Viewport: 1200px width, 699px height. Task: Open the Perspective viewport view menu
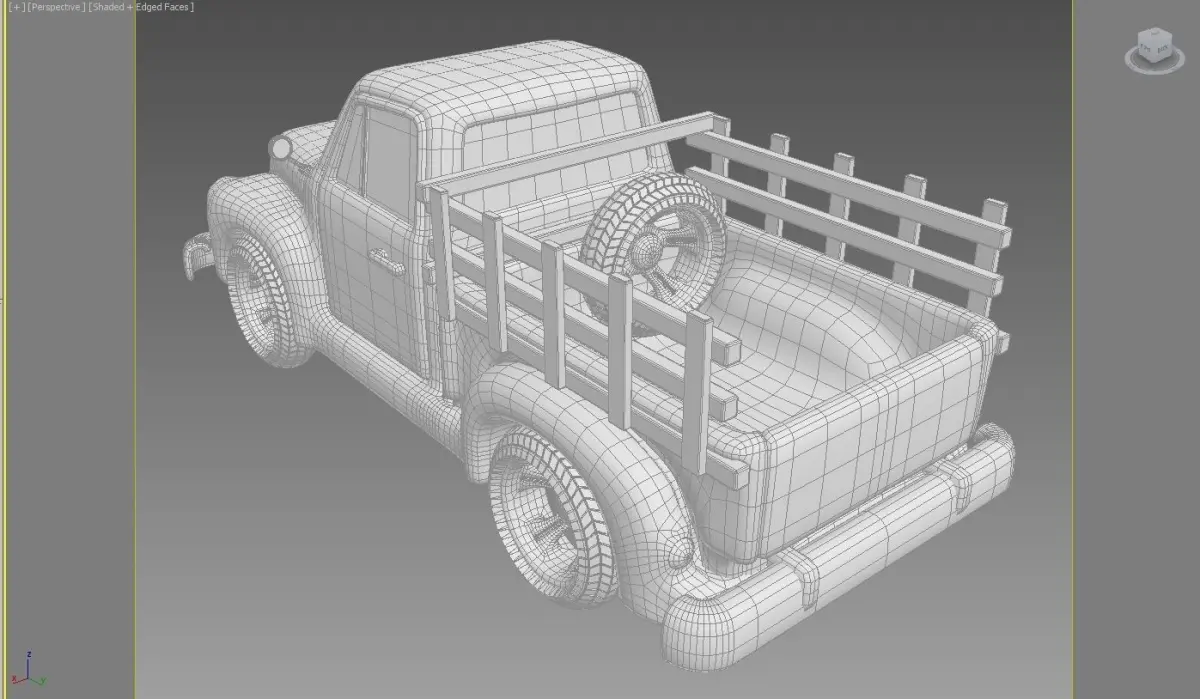[56, 7]
